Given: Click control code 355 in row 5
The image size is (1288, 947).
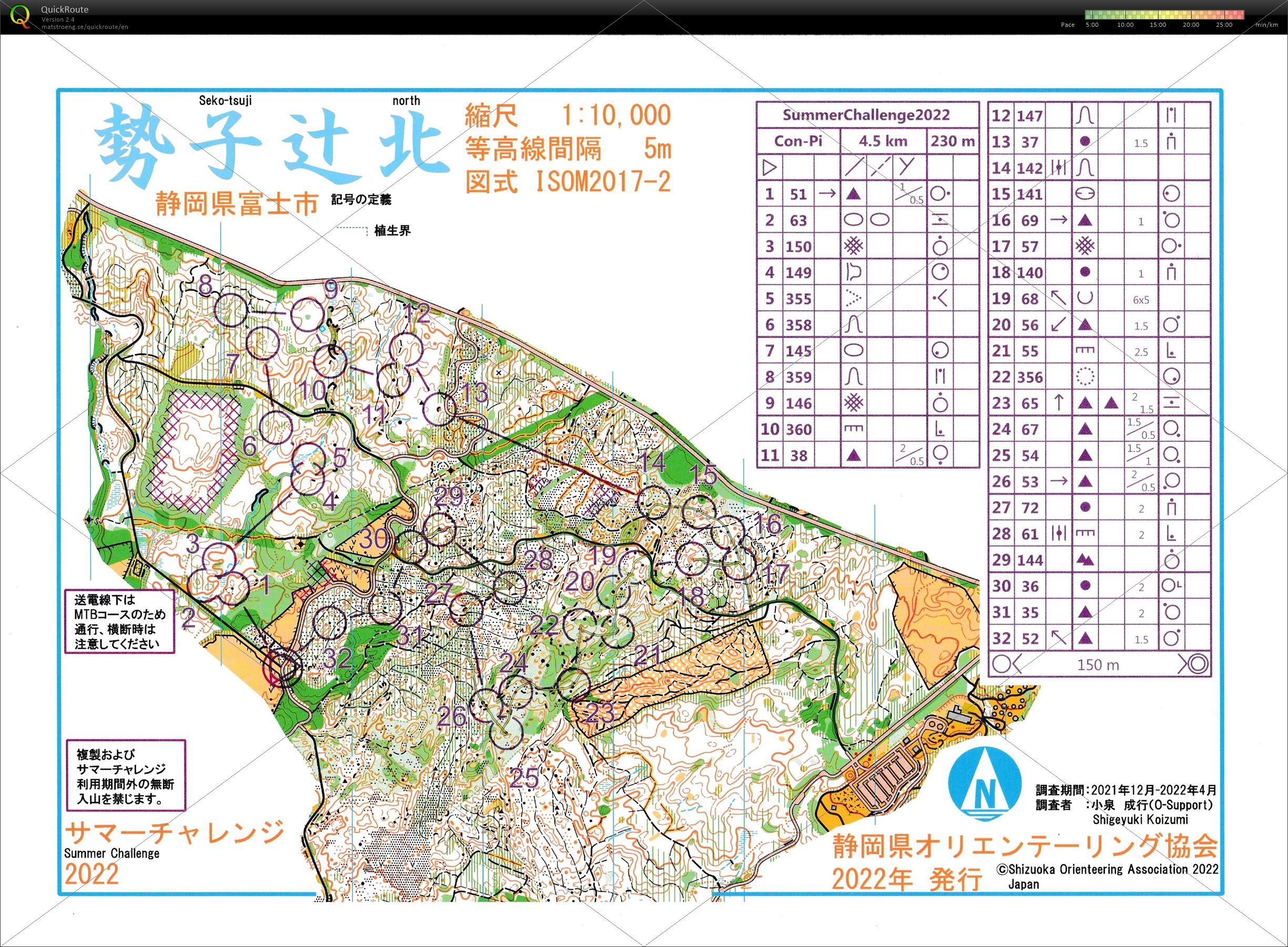Looking at the screenshot, I should click(x=799, y=299).
